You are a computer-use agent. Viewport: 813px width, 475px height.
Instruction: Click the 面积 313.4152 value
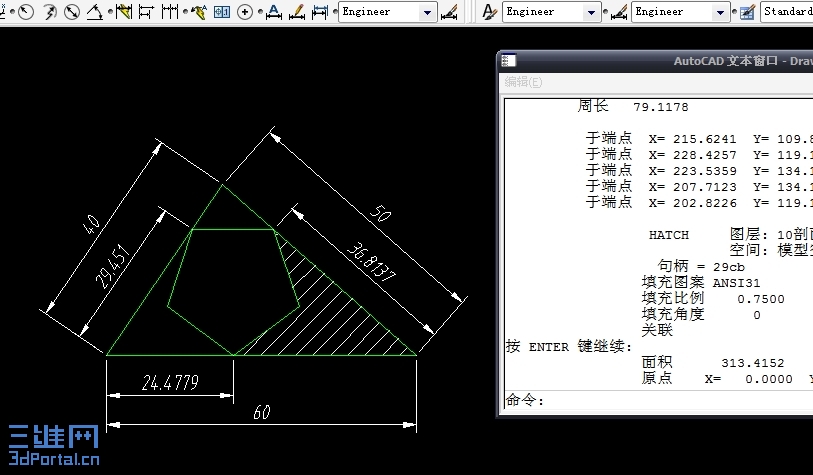tap(752, 363)
